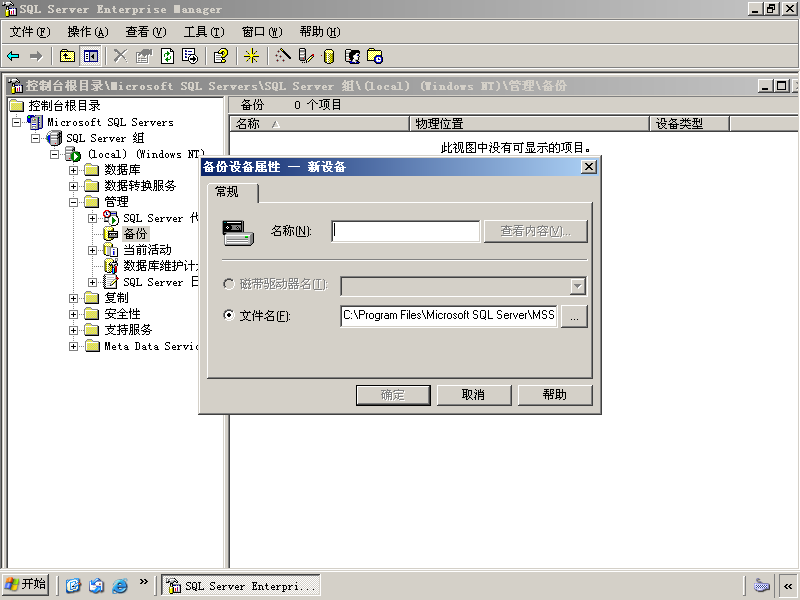Viewport: 800px width, 600px height.
Task: Expand the 数据库 folder
Action: click(x=73, y=170)
